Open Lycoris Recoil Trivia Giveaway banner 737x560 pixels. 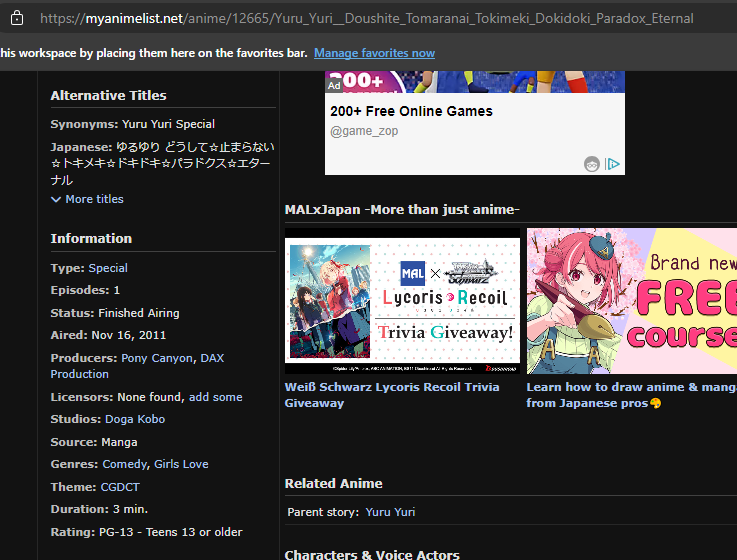pyautogui.click(x=402, y=301)
